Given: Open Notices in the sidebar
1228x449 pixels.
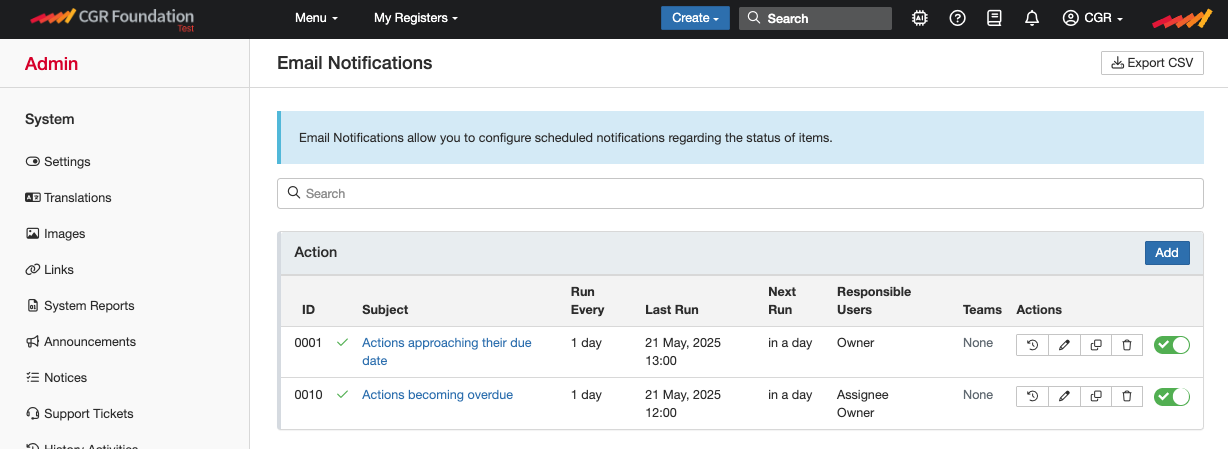Looking at the screenshot, I should (x=56, y=378).
